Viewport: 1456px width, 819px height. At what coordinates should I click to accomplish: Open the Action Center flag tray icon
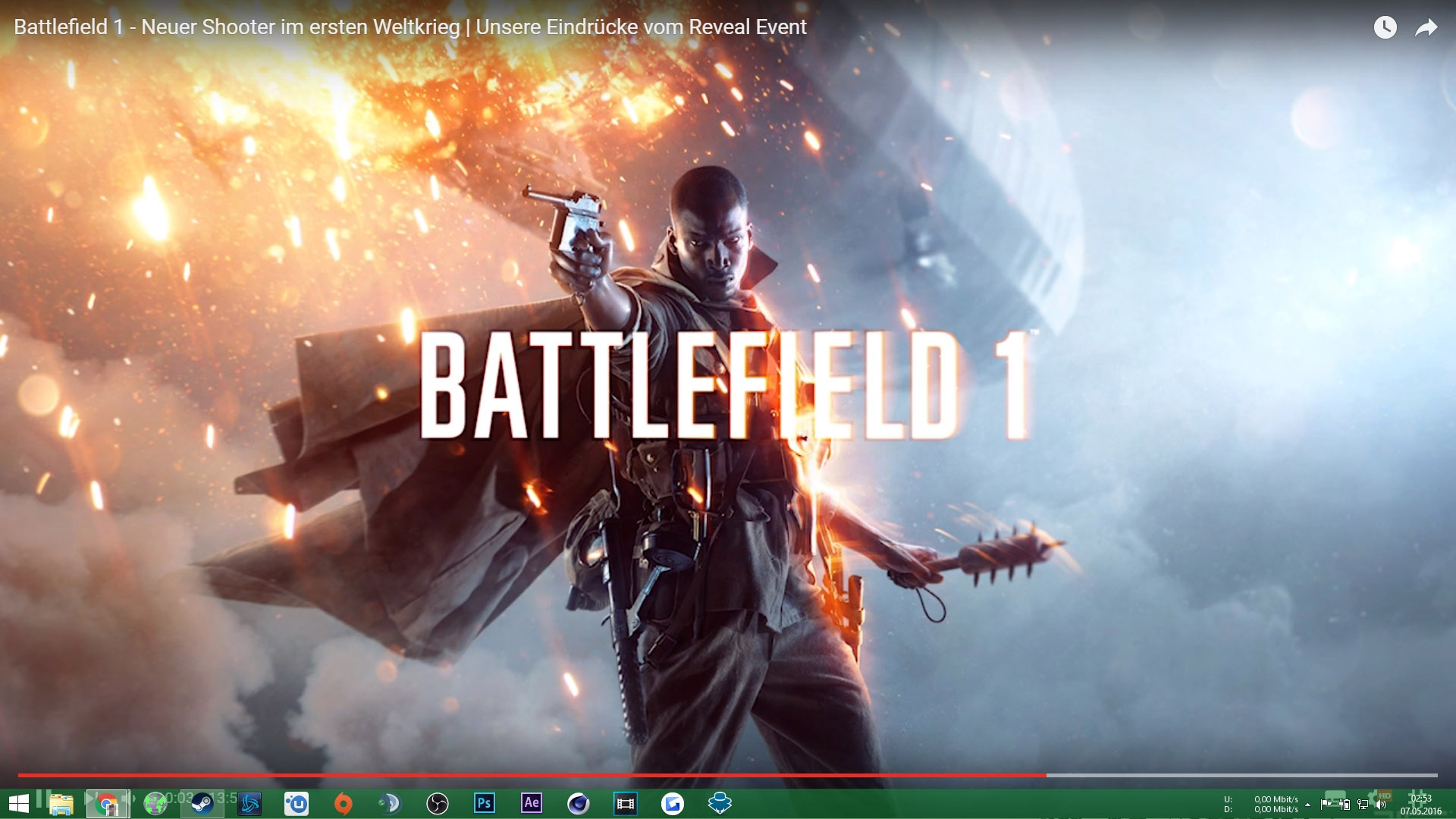pyautogui.click(x=1326, y=805)
